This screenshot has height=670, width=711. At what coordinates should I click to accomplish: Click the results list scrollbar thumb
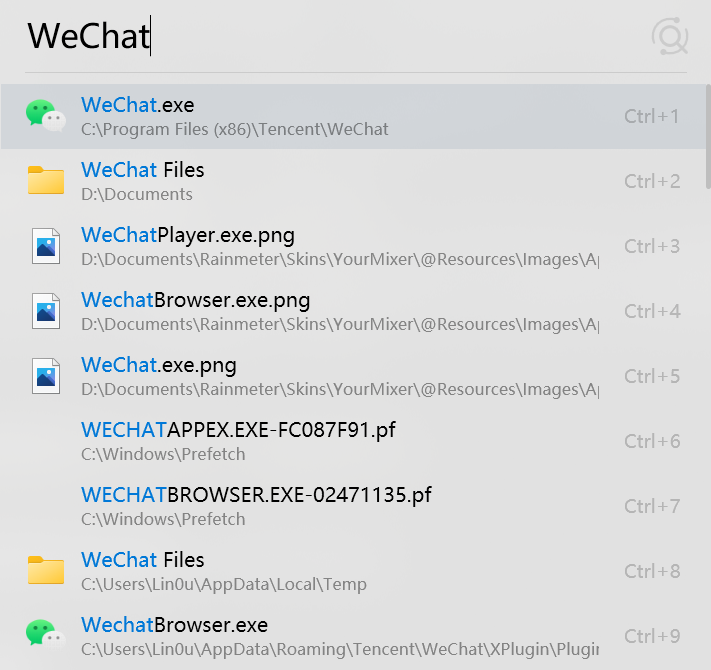(x=708, y=136)
